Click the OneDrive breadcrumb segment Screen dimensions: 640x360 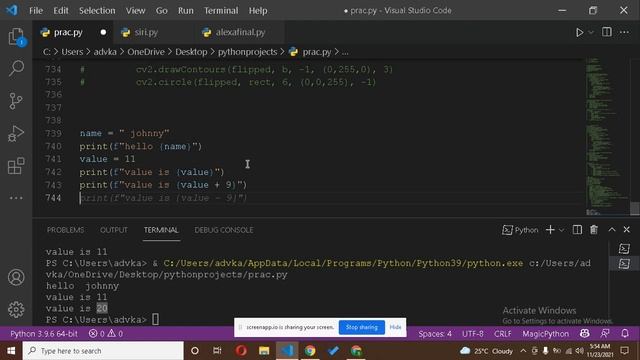[x=146, y=52]
